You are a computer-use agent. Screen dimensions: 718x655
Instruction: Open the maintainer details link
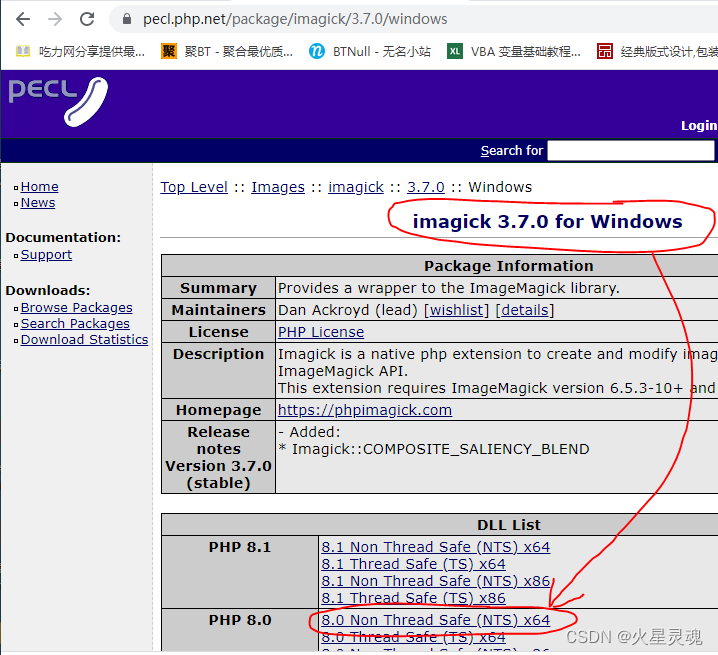point(525,310)
